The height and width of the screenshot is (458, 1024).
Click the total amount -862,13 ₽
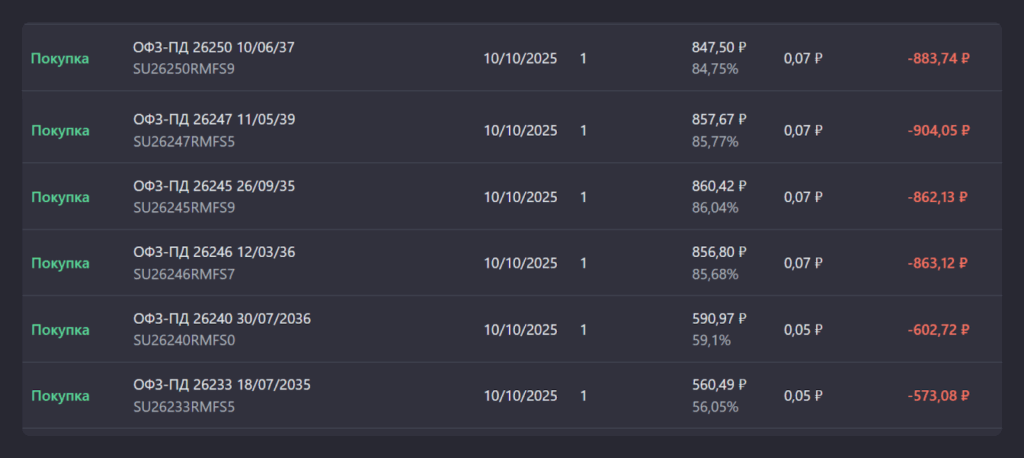tap(938, 197)
